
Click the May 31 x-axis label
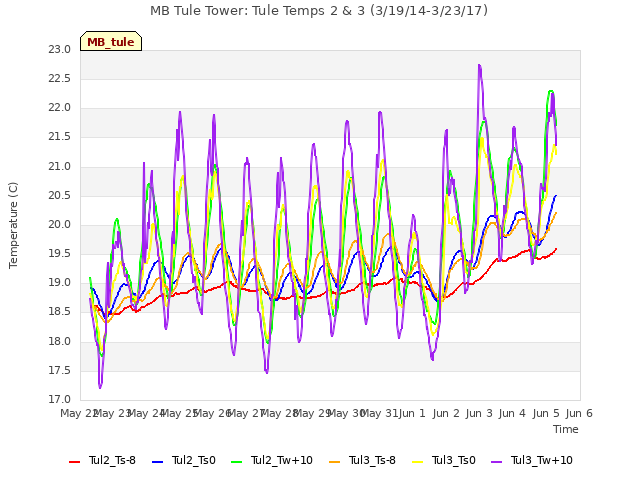379,413
